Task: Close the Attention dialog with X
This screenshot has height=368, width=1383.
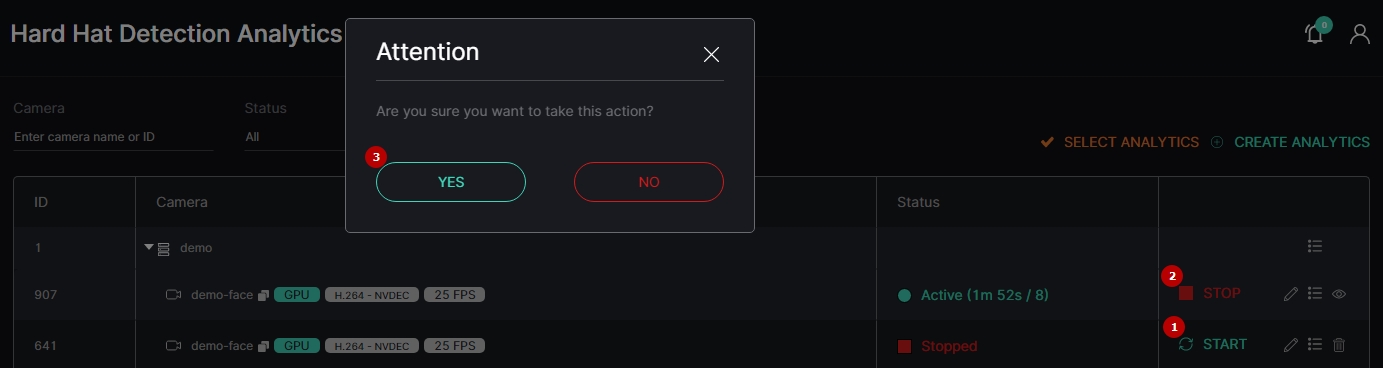Action: click(x=712, y=54)
